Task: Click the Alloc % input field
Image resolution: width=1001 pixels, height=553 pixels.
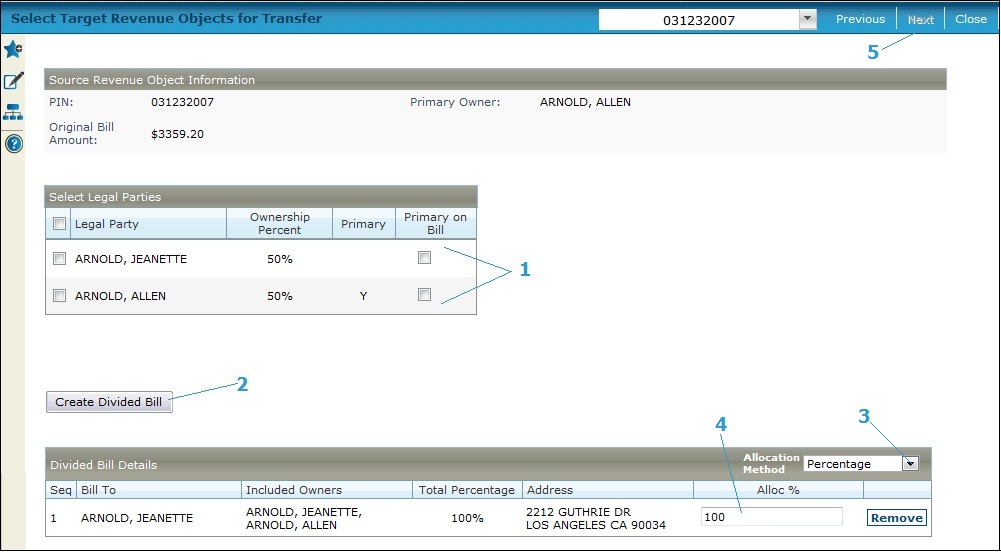Action: coord(771,517)
